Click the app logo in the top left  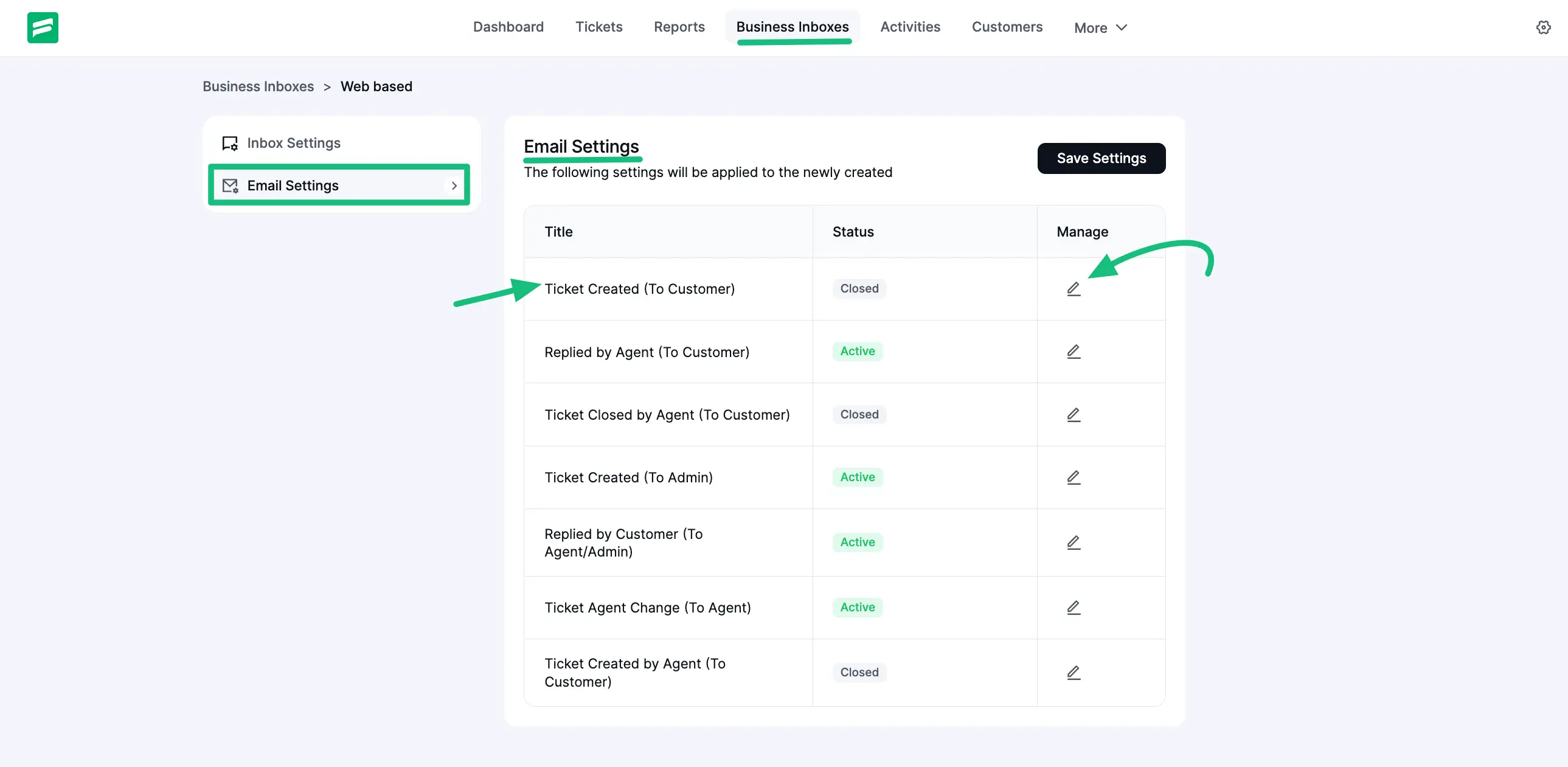click(x=43, y=27)
